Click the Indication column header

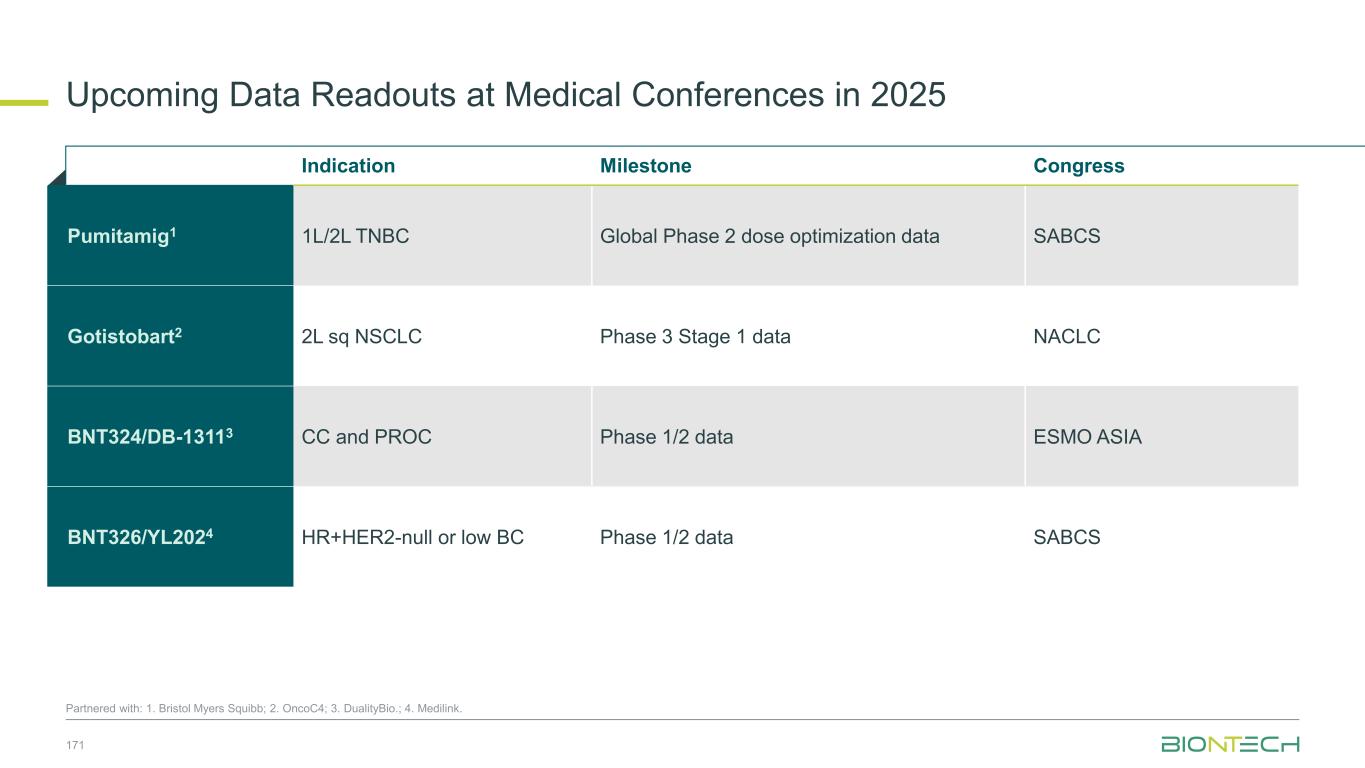(348, 166)
